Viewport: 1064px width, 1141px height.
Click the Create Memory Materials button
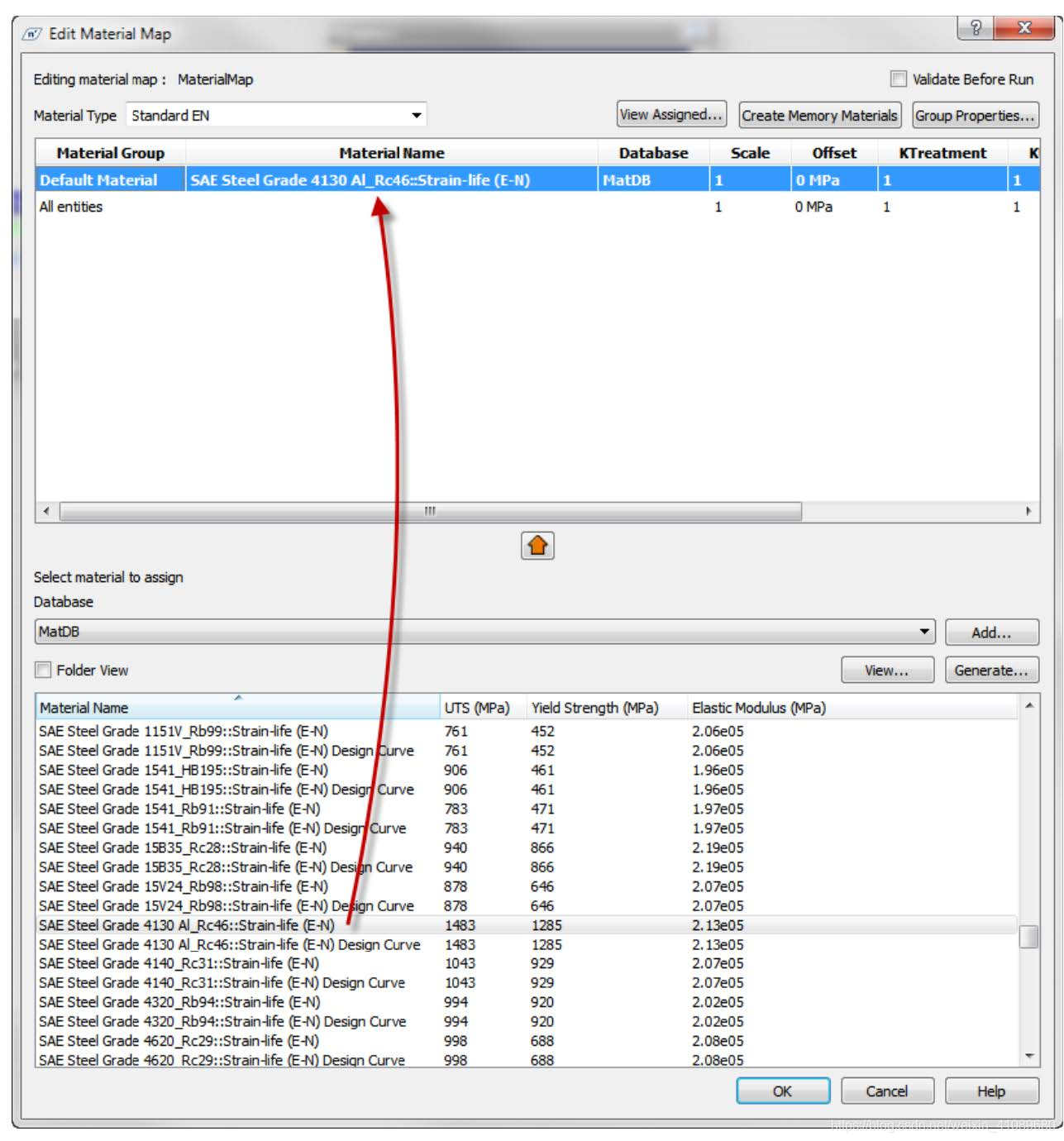(818, 116)
